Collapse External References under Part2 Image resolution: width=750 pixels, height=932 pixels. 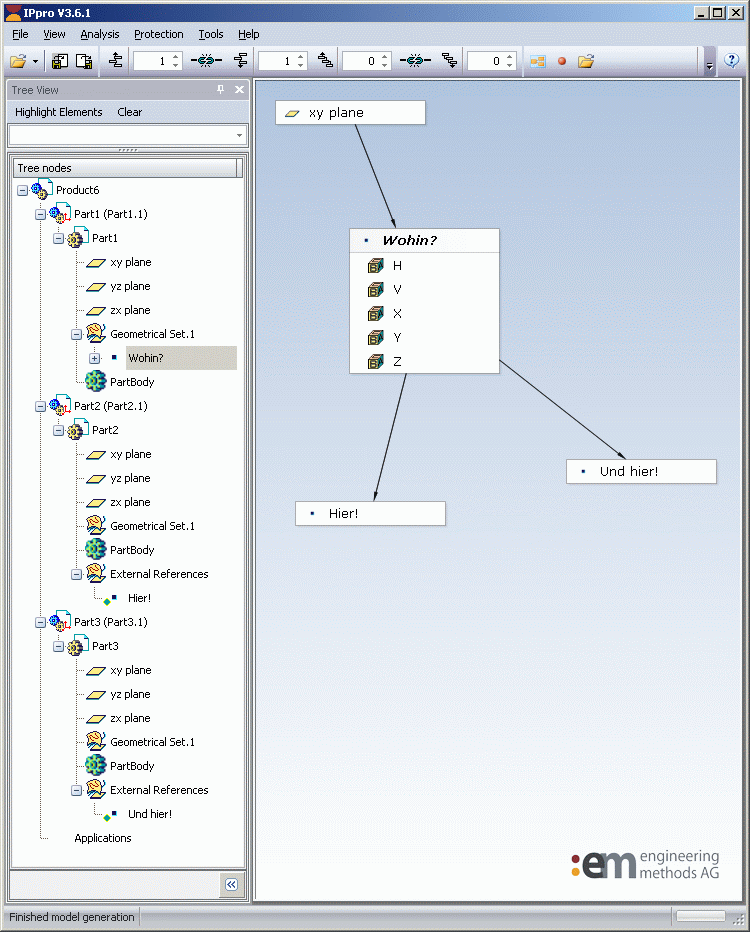click(x=76, y=574)
